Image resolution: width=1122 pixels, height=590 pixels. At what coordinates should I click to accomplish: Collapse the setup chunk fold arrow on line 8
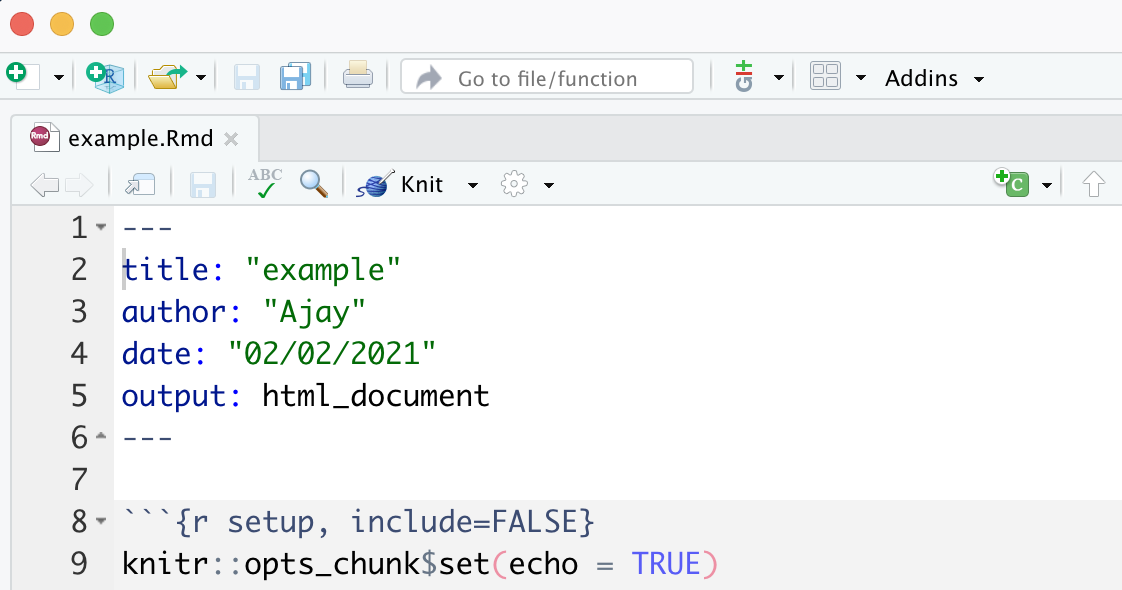pyautogui.click(x=101, y=521)
